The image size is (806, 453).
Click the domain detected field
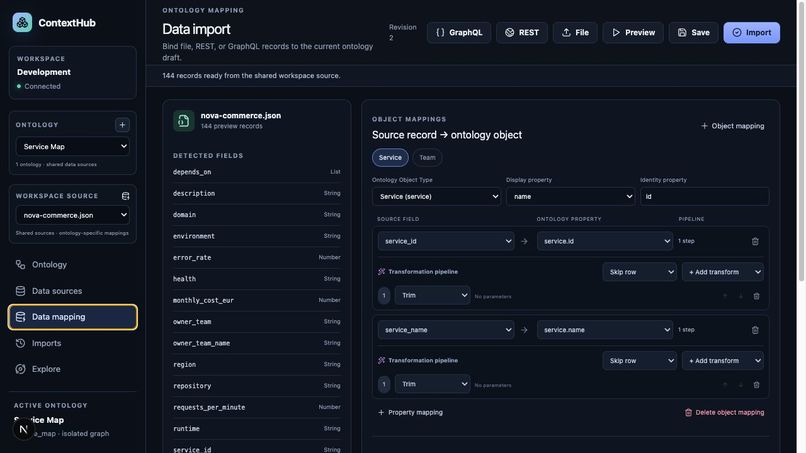tap(257, 215)
